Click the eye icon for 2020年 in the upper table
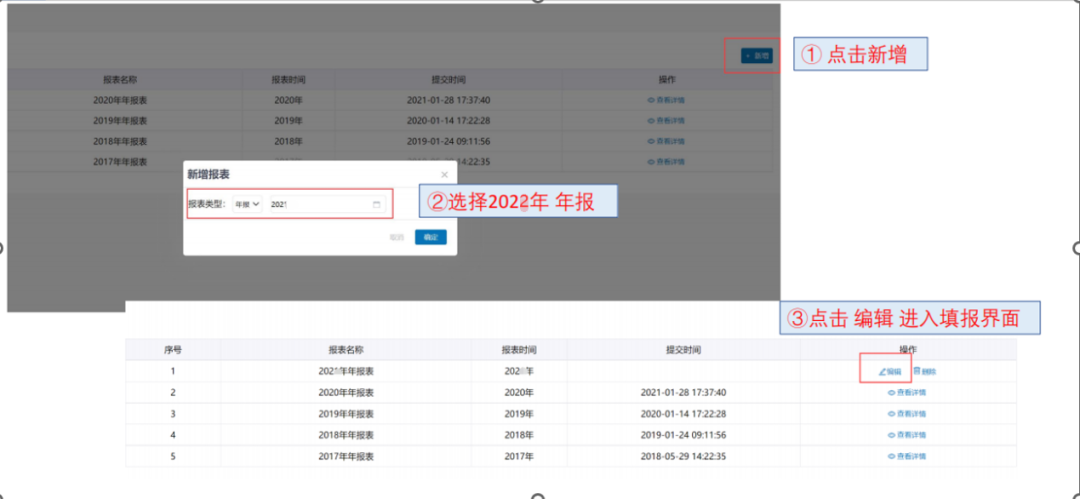This screenshot has width=1080, height=499. point(651,100)
